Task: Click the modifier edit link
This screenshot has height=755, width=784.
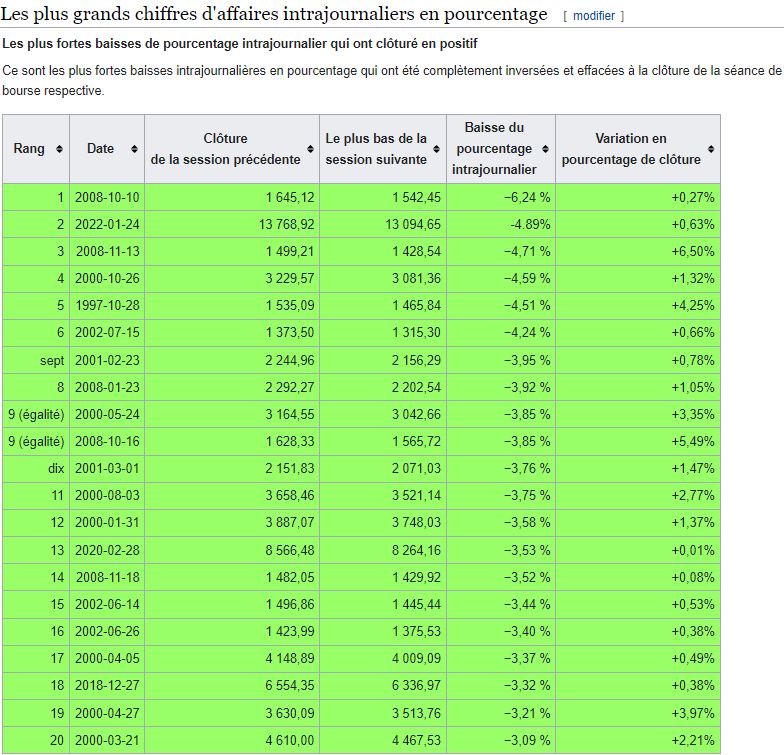Action: [593, 16]
